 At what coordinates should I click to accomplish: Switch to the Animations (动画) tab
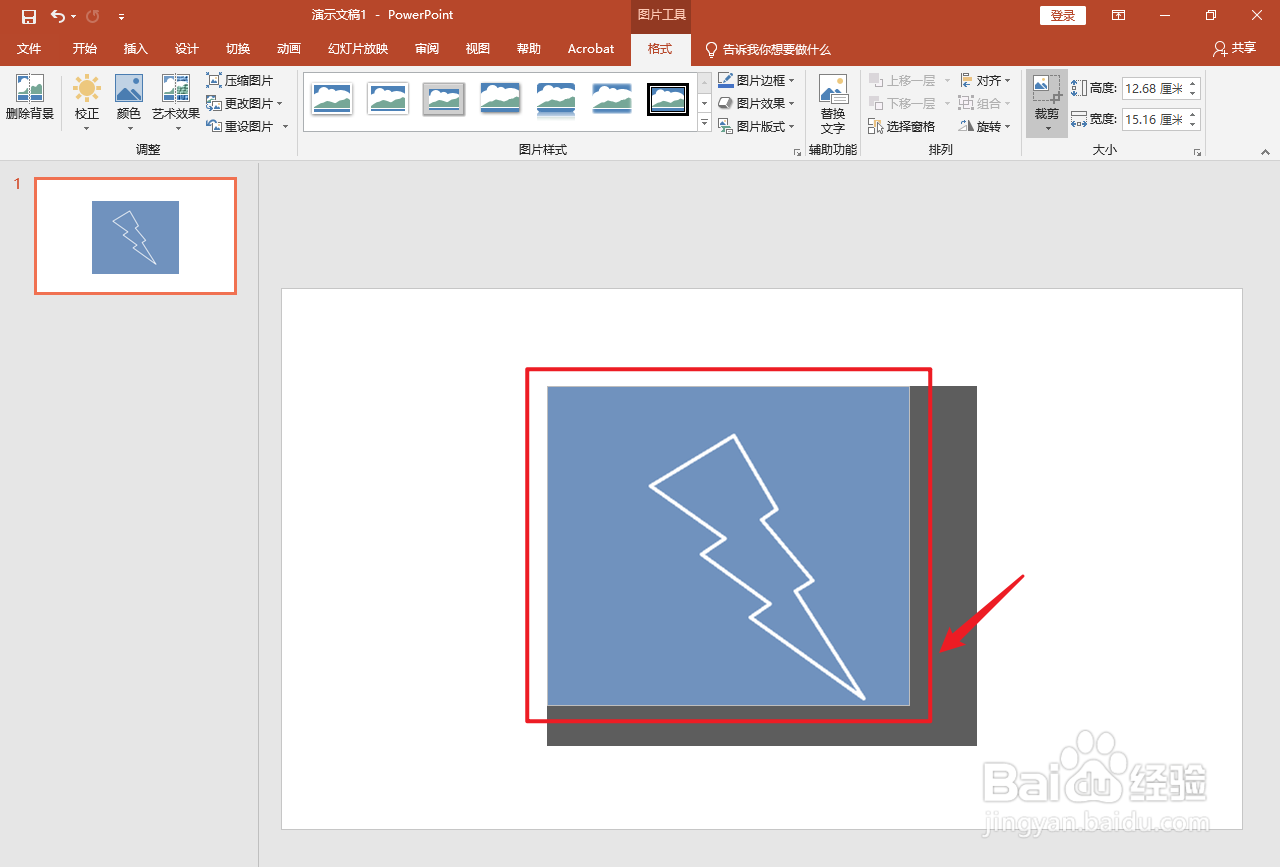pos(289,49)
